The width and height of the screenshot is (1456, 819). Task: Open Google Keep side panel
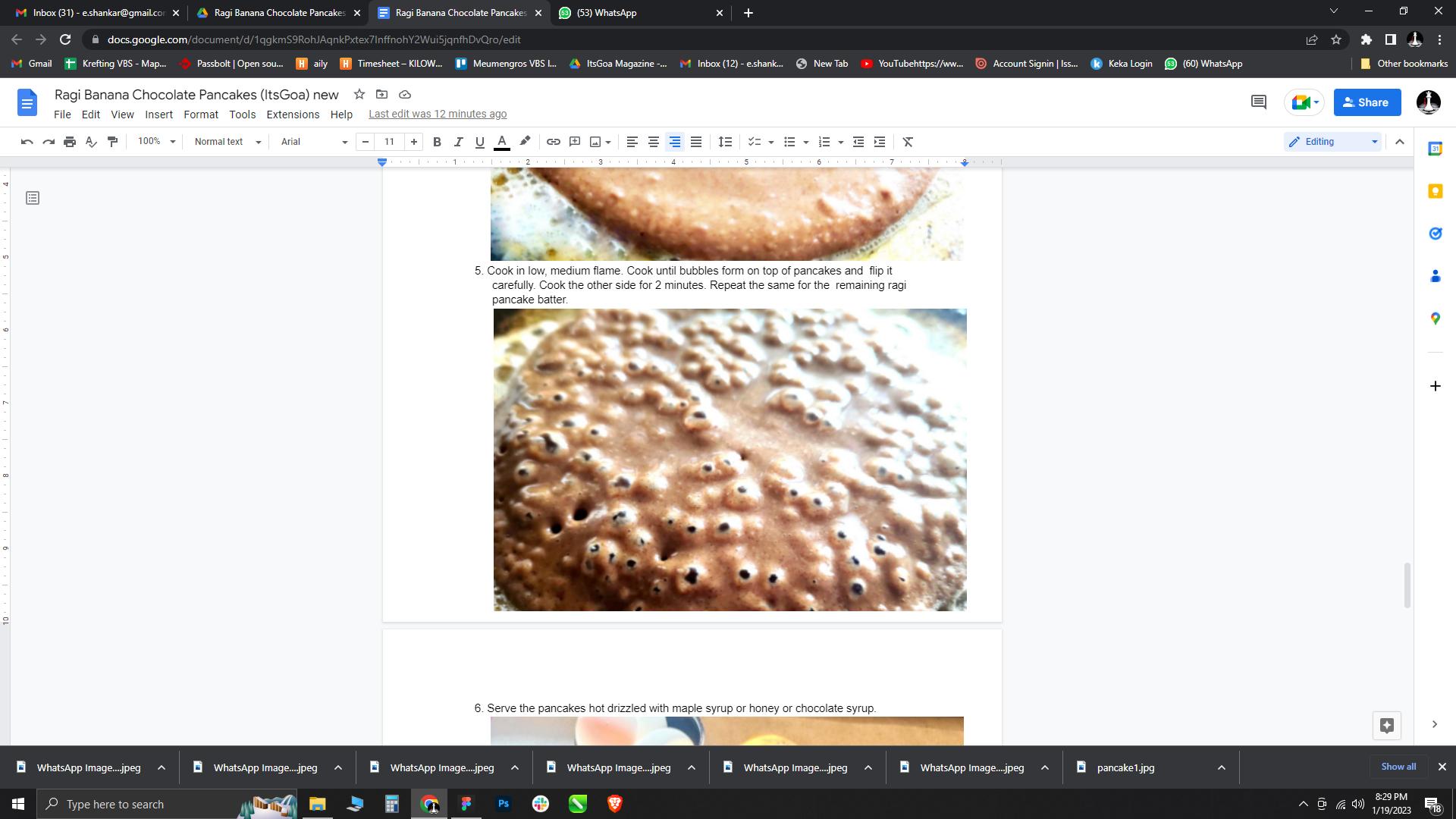pos(1435,191)
